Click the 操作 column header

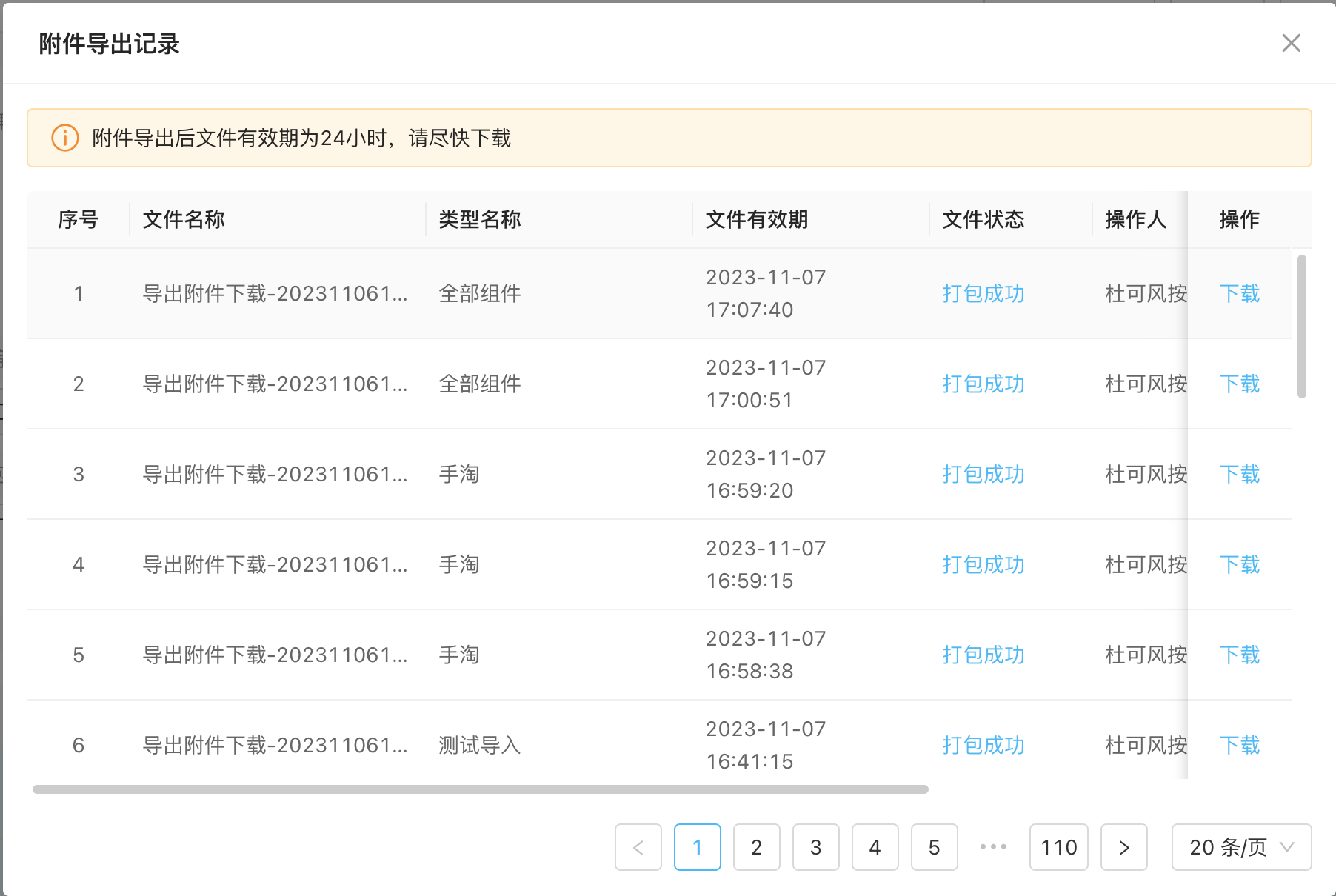(1240, 219)
